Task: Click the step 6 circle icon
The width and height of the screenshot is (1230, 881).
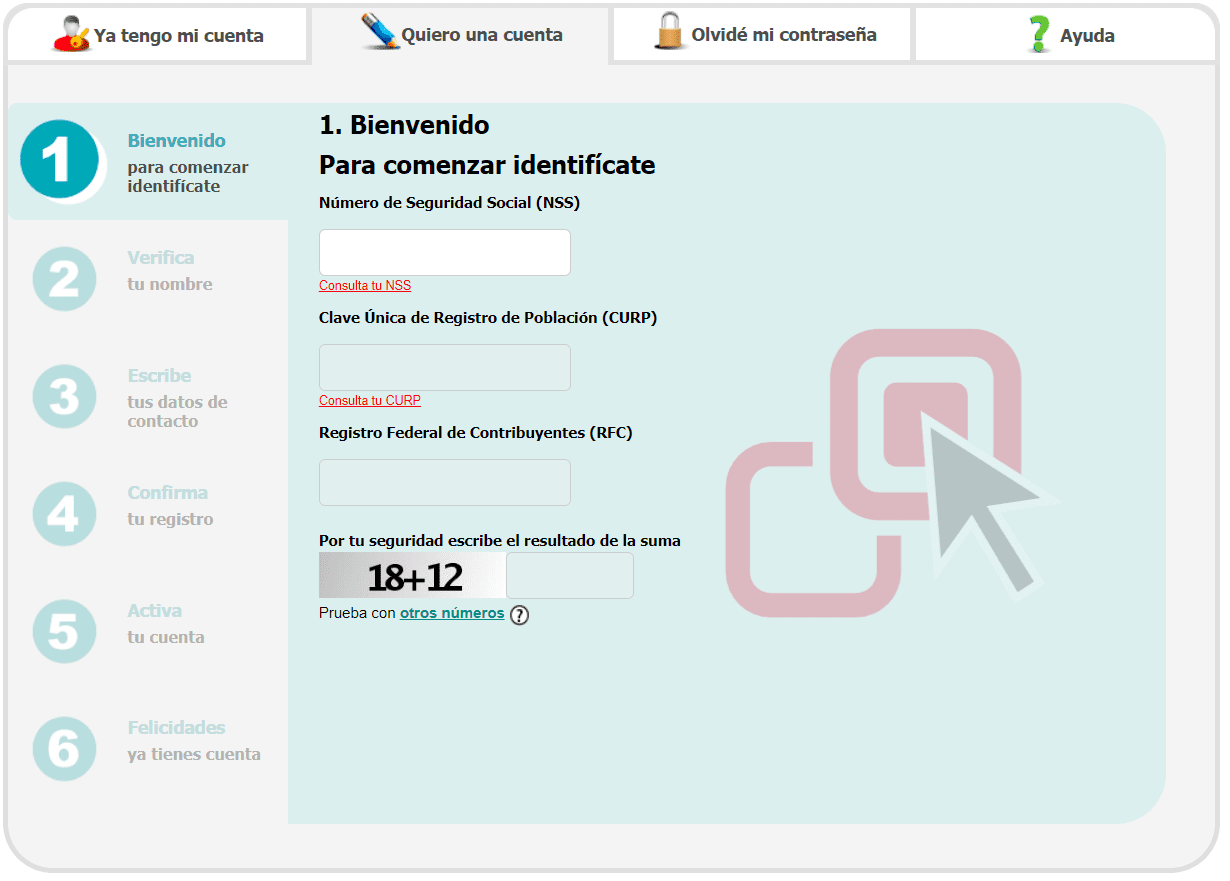Action: click(64, 749)
